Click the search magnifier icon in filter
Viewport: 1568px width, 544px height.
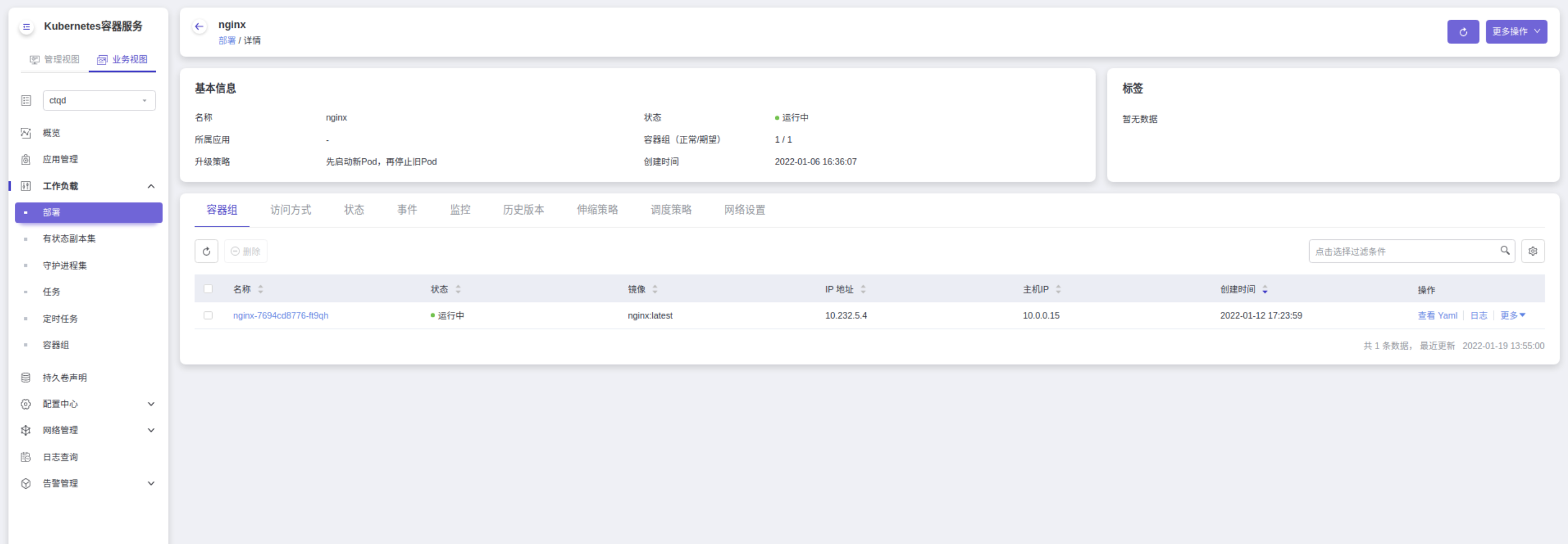pos(1504,251)
